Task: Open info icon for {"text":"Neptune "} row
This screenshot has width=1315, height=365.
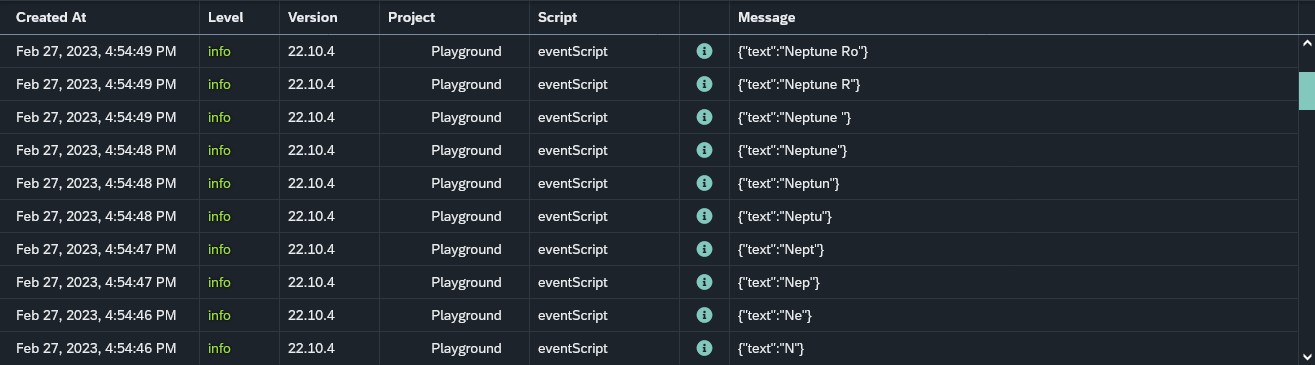Action: (x=704, y=117)
